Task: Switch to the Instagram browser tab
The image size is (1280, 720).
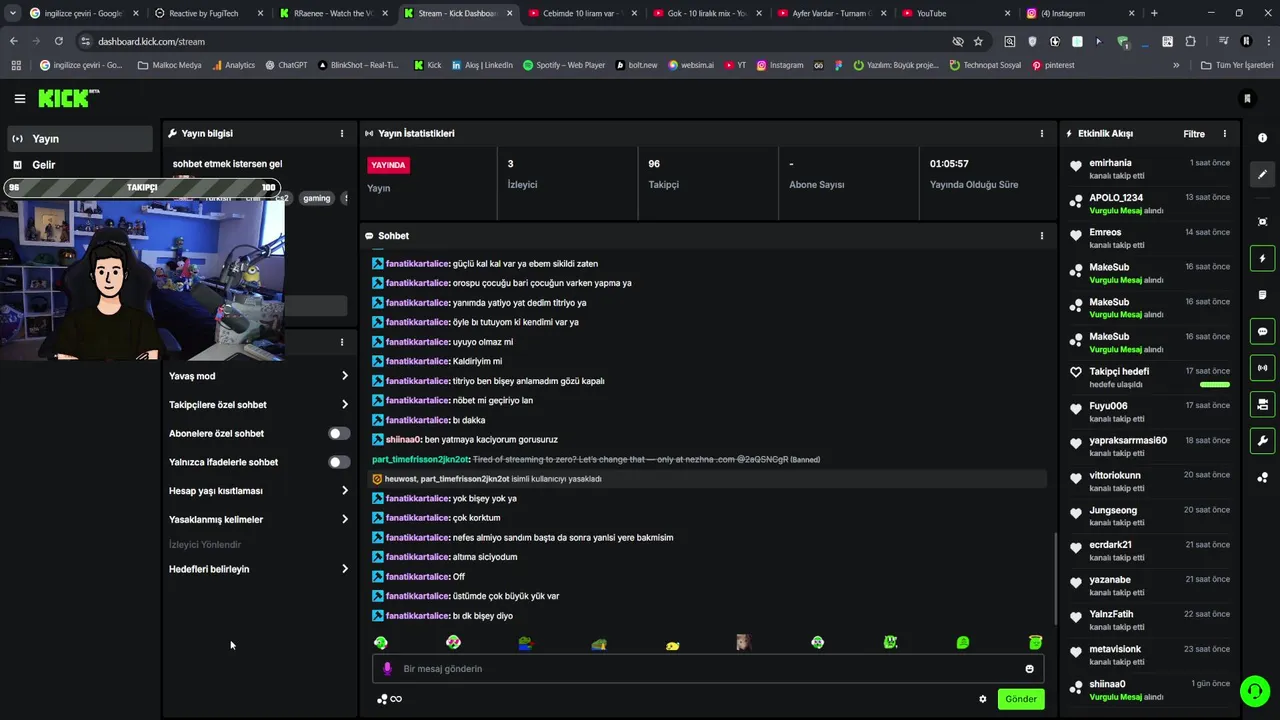Action: (x=1080, y=13)
